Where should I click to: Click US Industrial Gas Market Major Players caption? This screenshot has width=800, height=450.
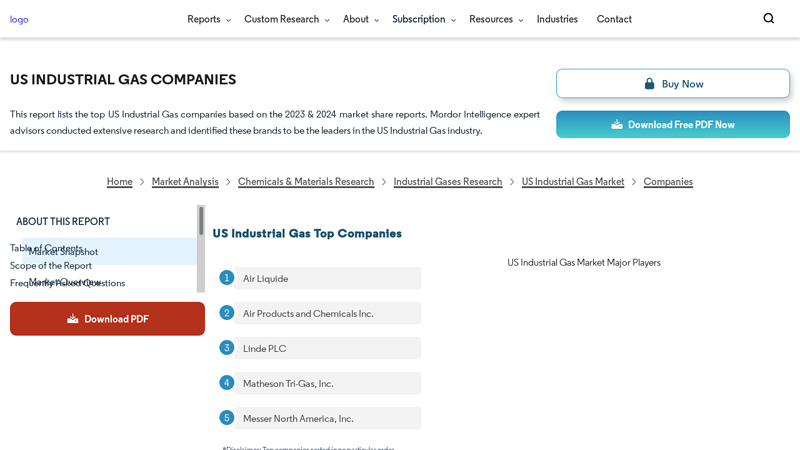click(x=584, y=262)
